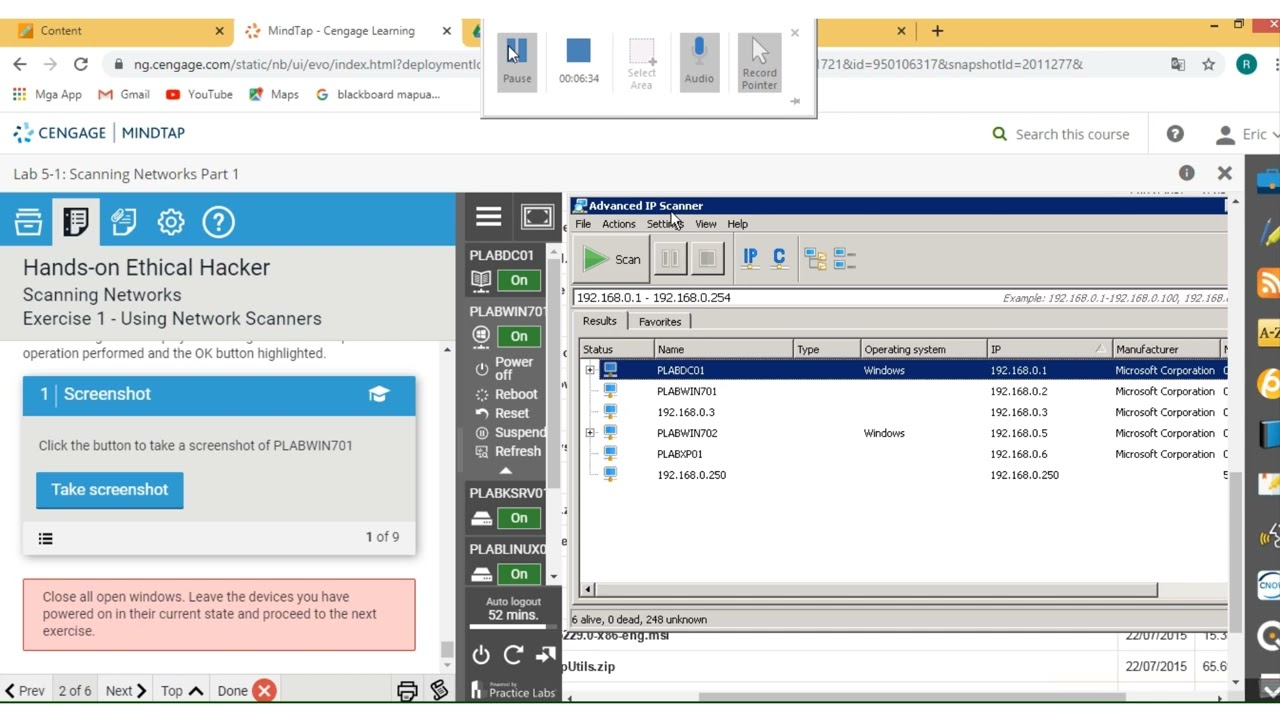
Task: Select the PLABWIN701 row in results
Action: [x=903, y=392]
